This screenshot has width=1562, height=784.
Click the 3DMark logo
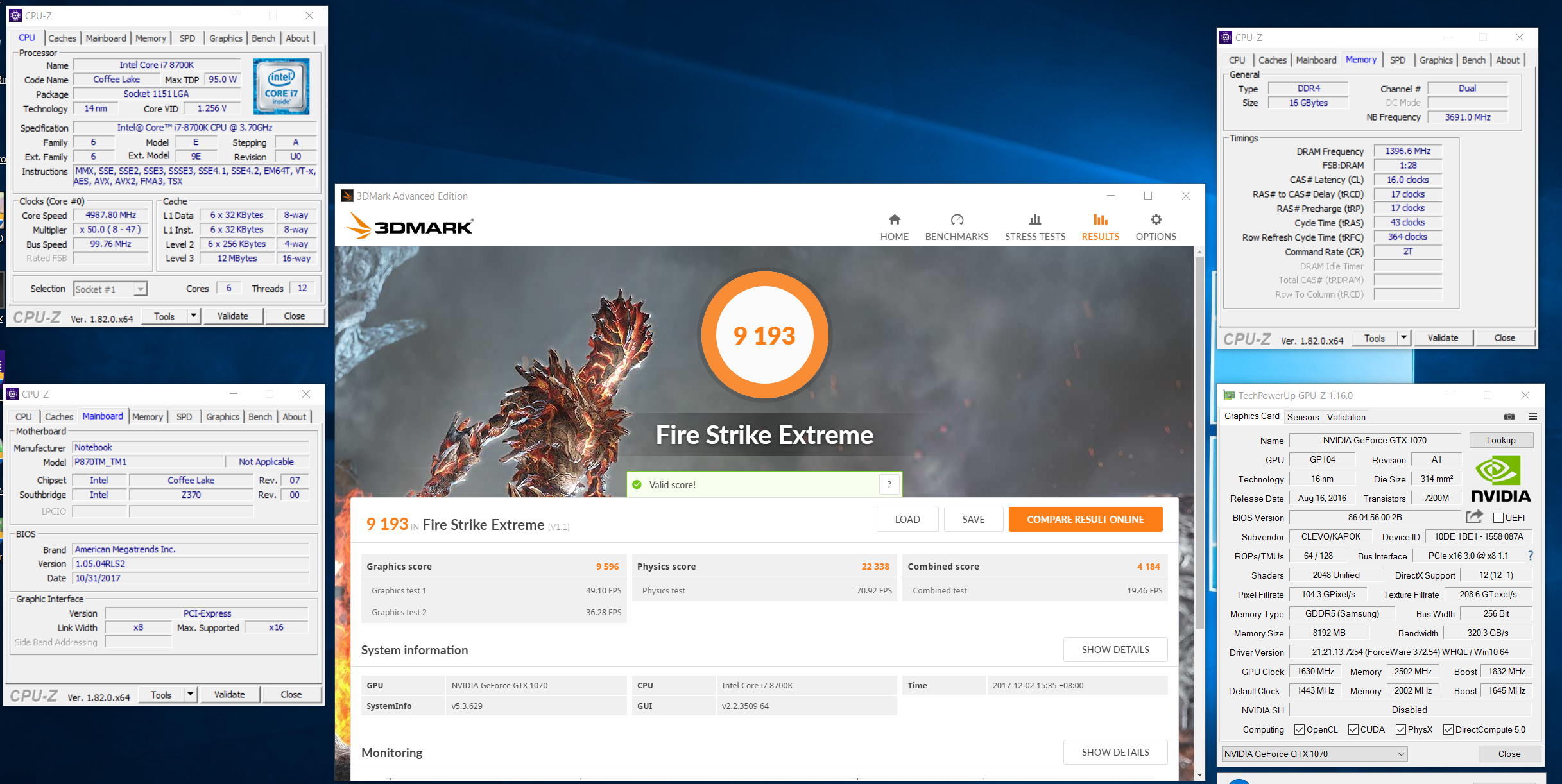(x=409, y=226)
